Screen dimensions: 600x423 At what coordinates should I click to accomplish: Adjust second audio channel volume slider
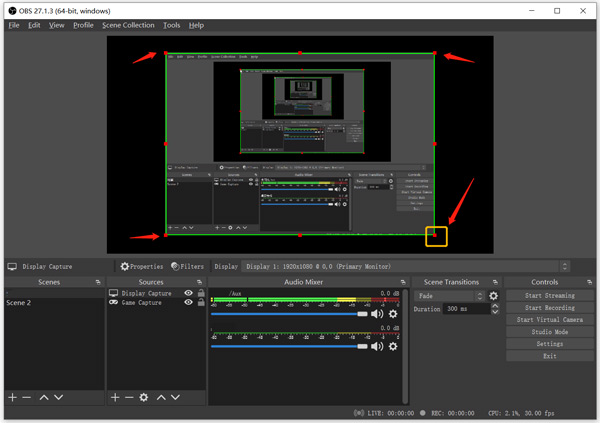(289, 346)
